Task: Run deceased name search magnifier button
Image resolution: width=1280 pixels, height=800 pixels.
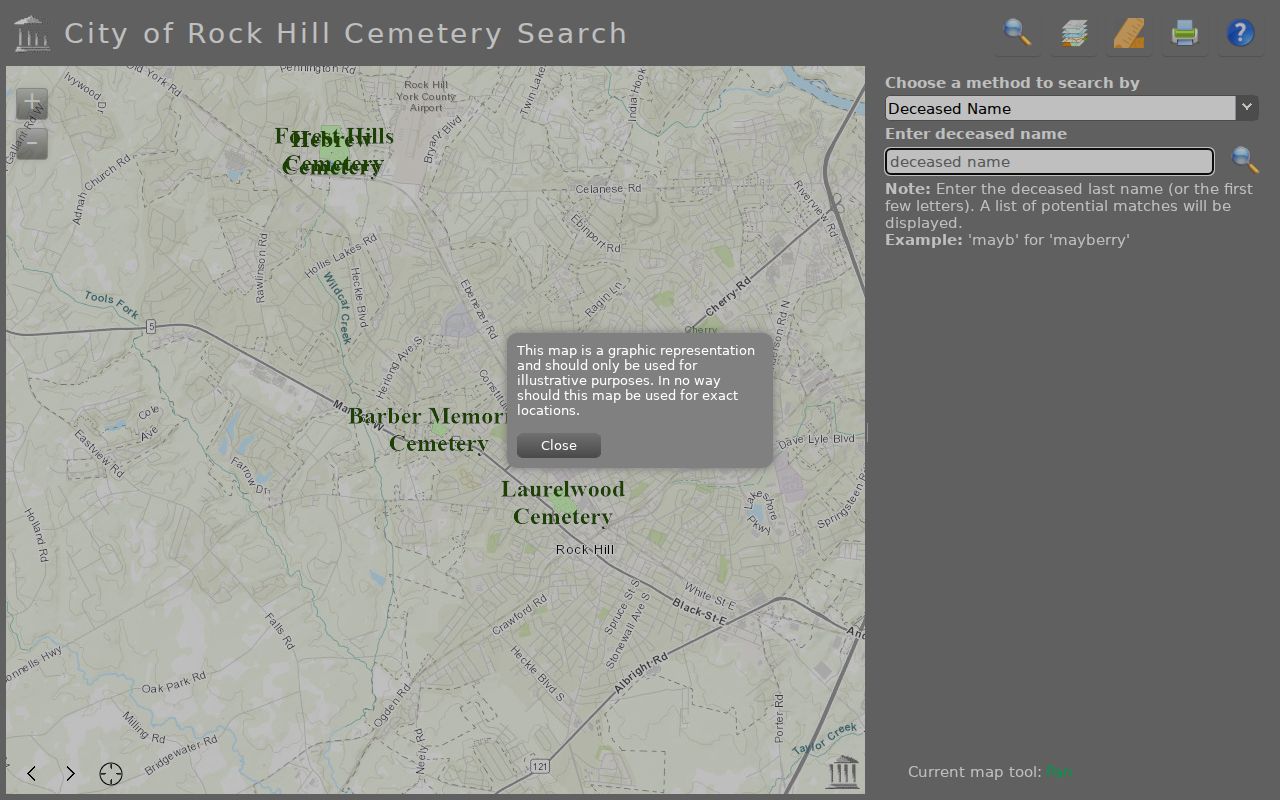Action: tap(1245, 160)
